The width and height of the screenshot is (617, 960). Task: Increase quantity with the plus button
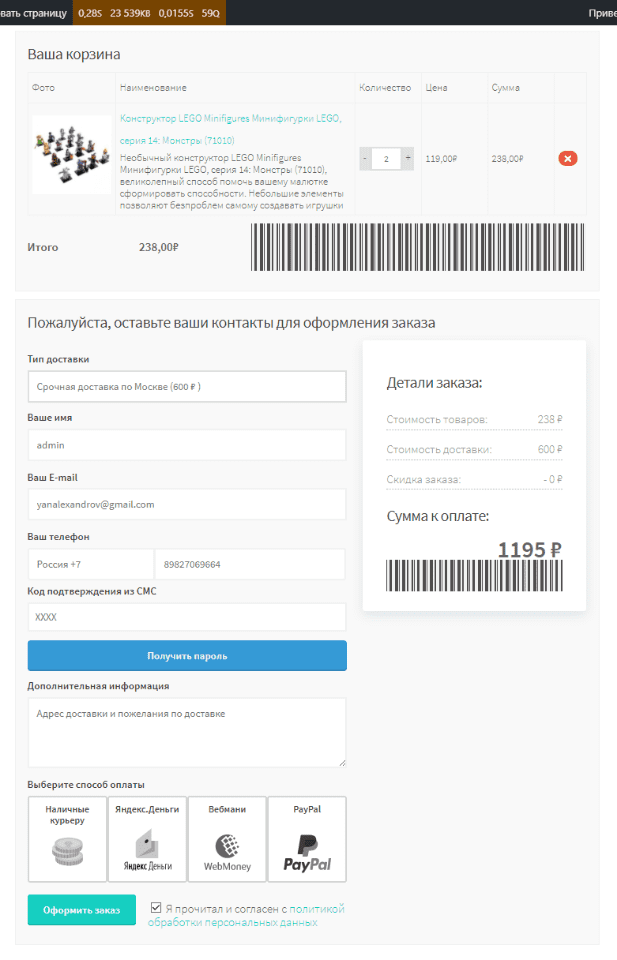pos(407,158)
